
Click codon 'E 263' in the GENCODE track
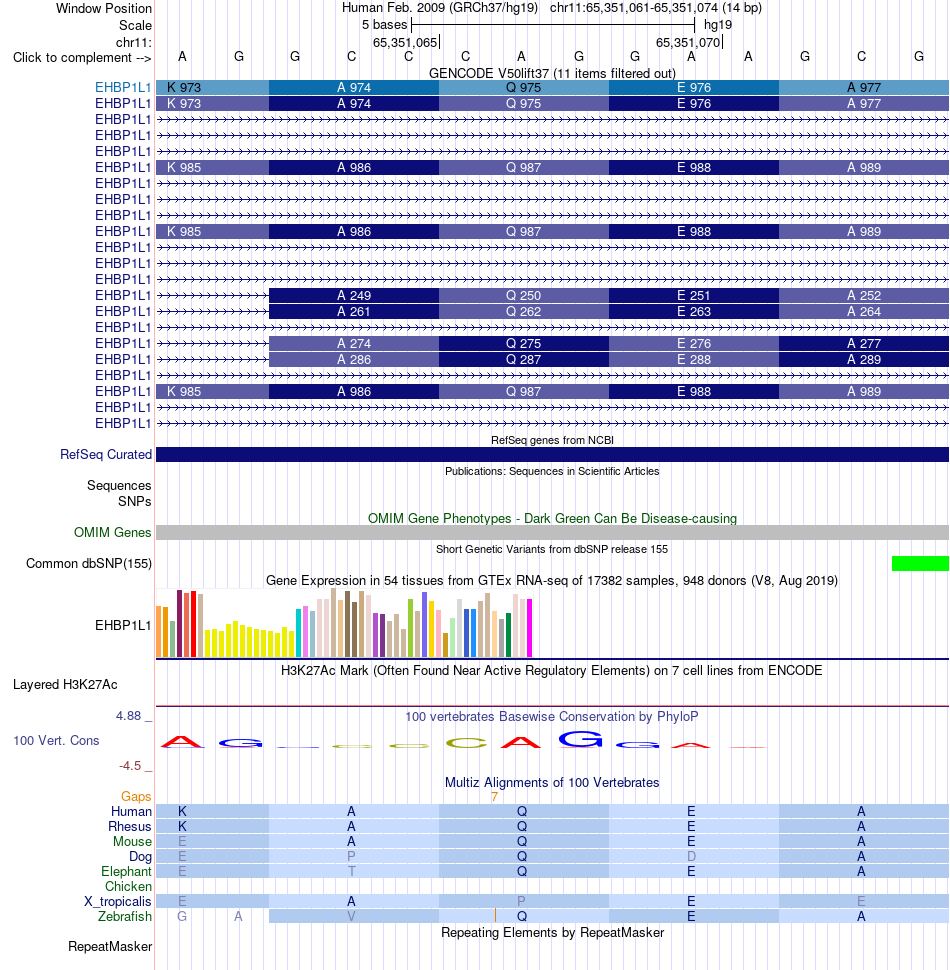(x=694, y=311)
